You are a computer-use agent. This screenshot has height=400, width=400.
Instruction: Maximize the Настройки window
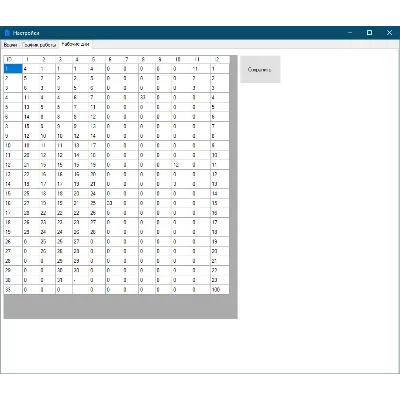369,33
